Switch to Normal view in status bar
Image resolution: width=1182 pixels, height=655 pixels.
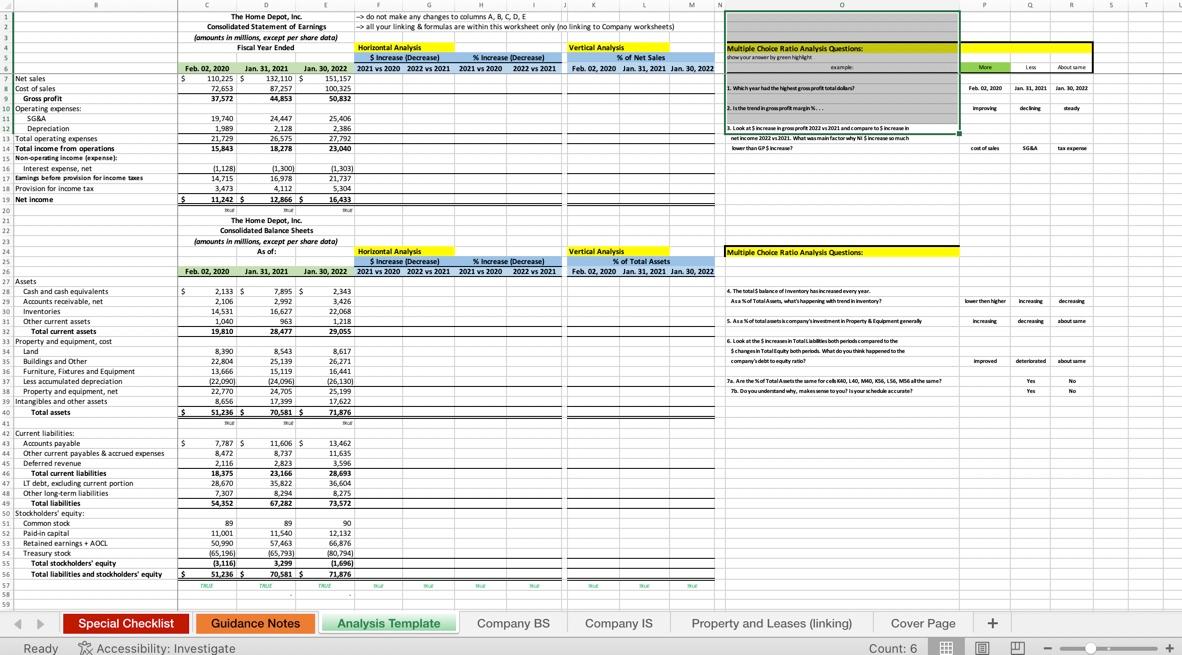pyautogui.click(x=946, y=648)
